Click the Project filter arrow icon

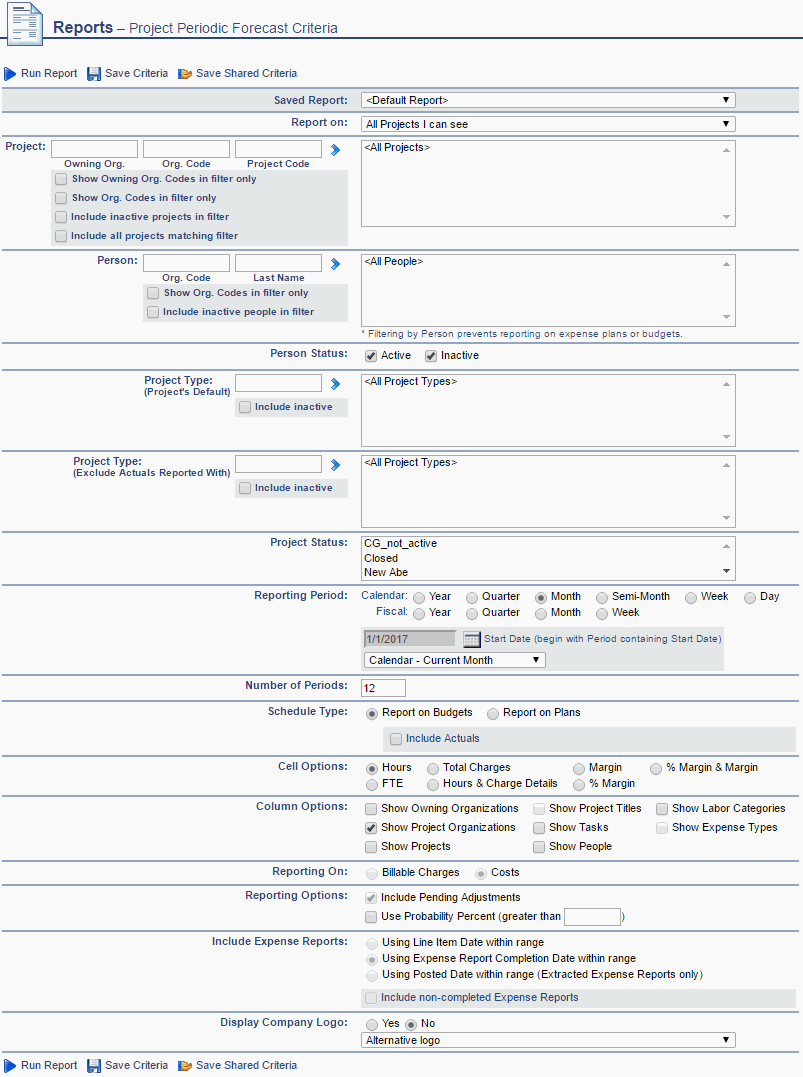tap(335, 150)
